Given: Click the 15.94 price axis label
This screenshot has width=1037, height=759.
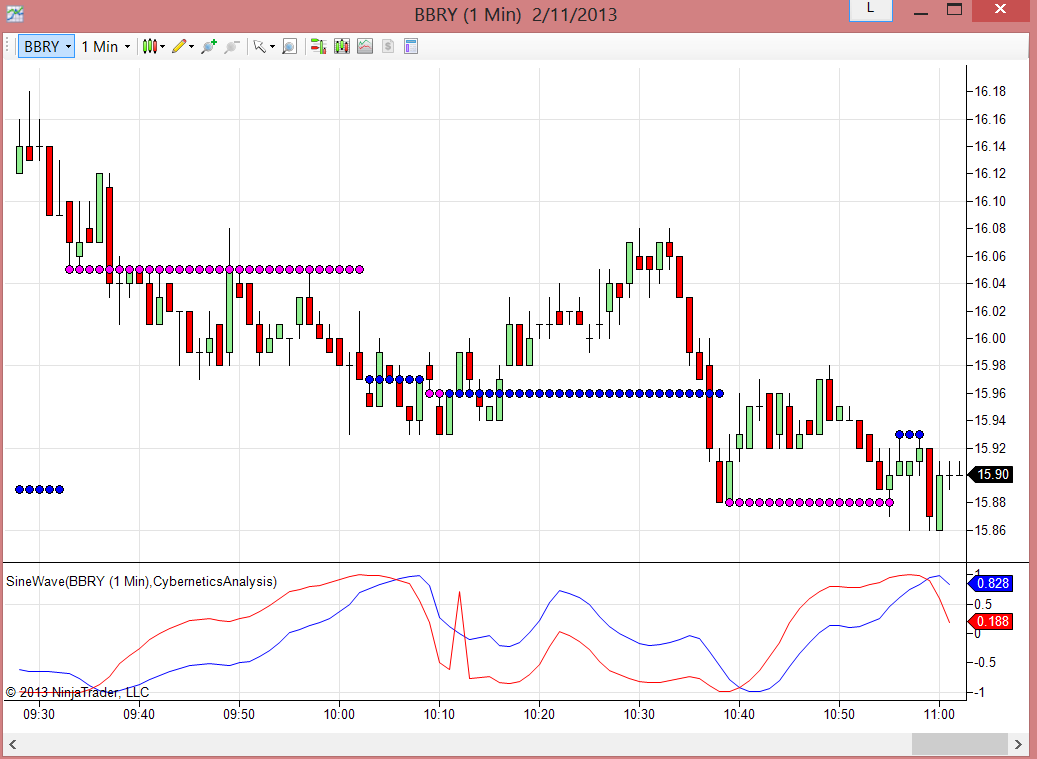Looking at the screenshot, I should coord(990,420).
